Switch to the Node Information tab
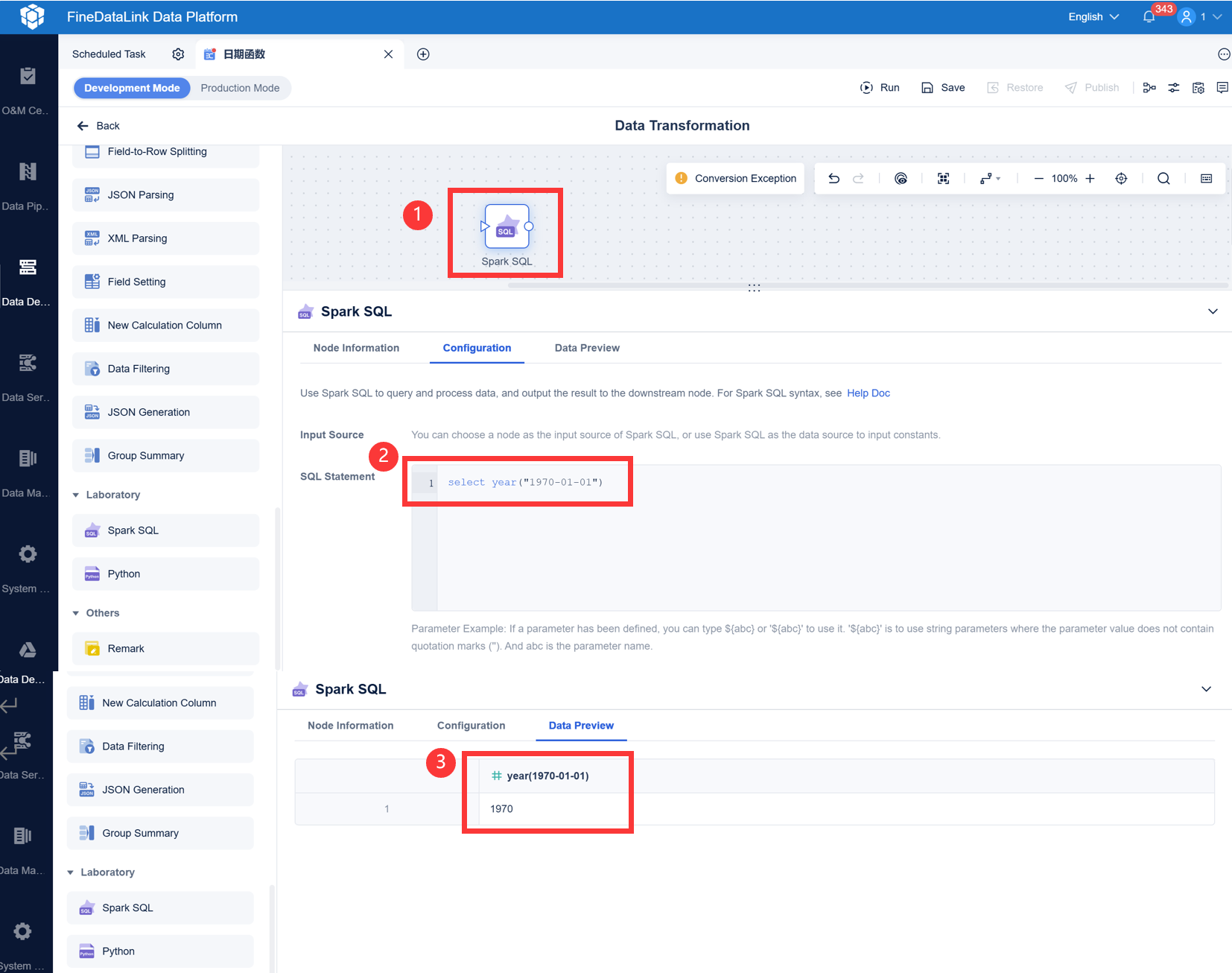This screenshot has width=1232, height=973. tap(356, 348)
